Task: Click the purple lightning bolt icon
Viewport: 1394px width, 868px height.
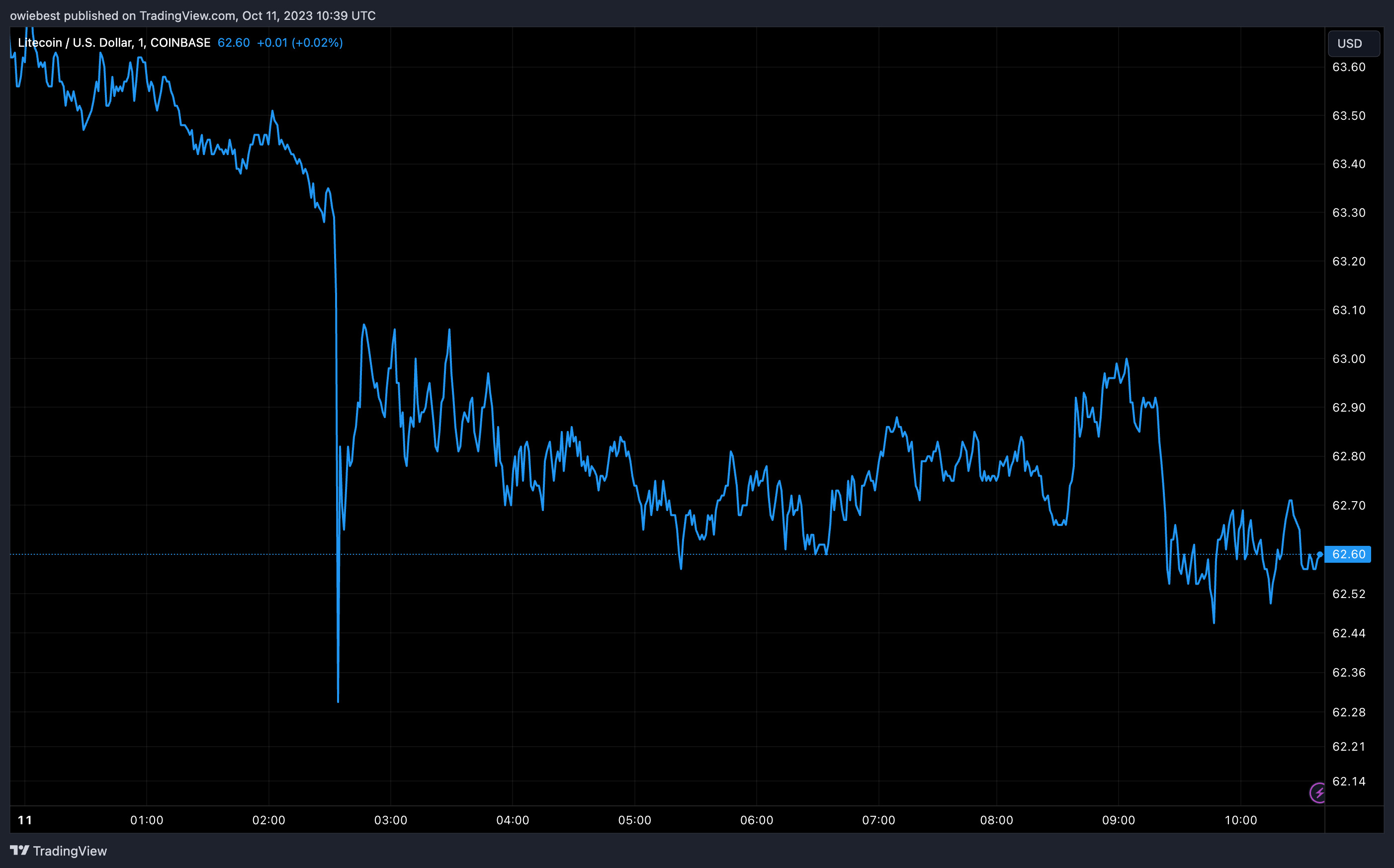Action: click(x=1318, y=793)
